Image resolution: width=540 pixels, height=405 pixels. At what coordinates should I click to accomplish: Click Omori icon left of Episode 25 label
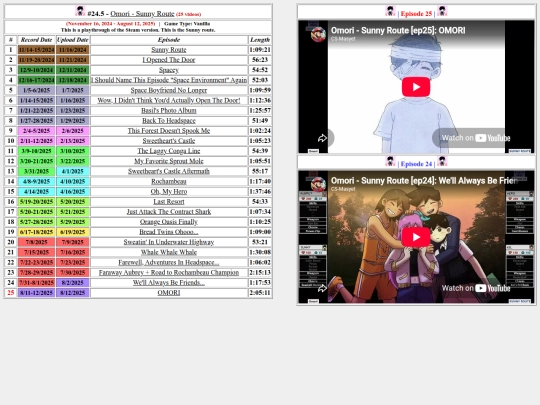(x=390, y=11)
